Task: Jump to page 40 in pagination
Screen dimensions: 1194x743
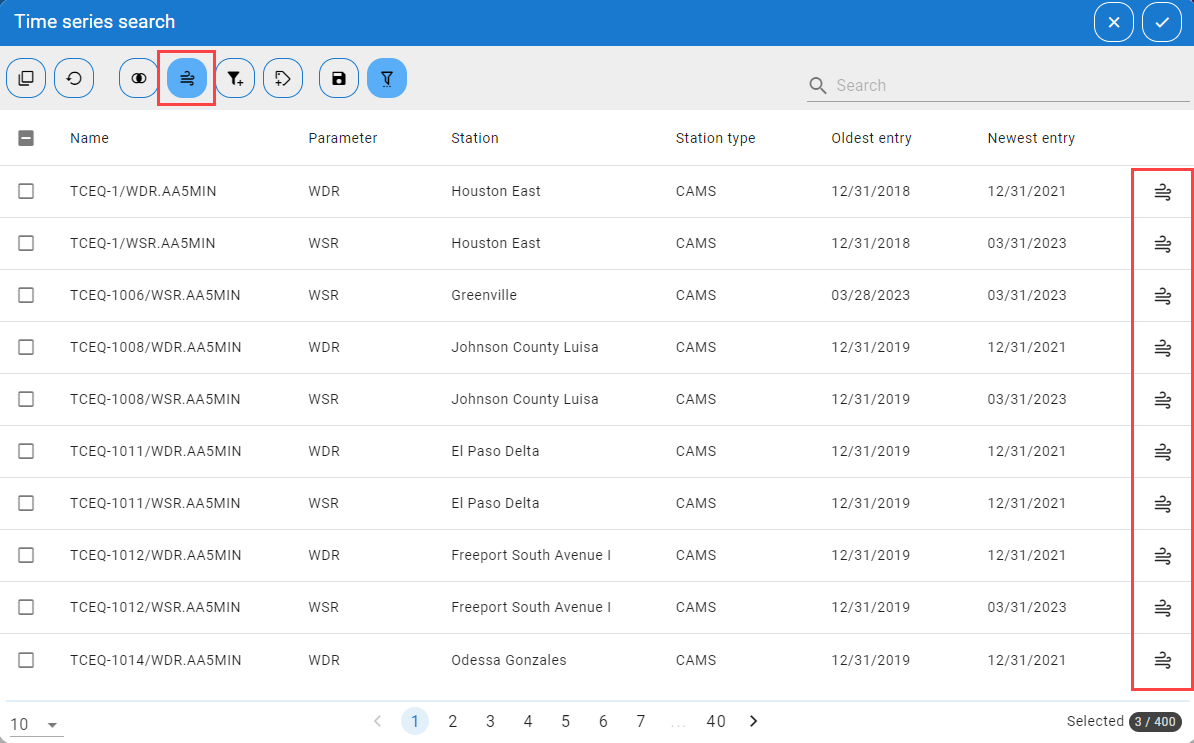Action: click(x=716, y=721)
